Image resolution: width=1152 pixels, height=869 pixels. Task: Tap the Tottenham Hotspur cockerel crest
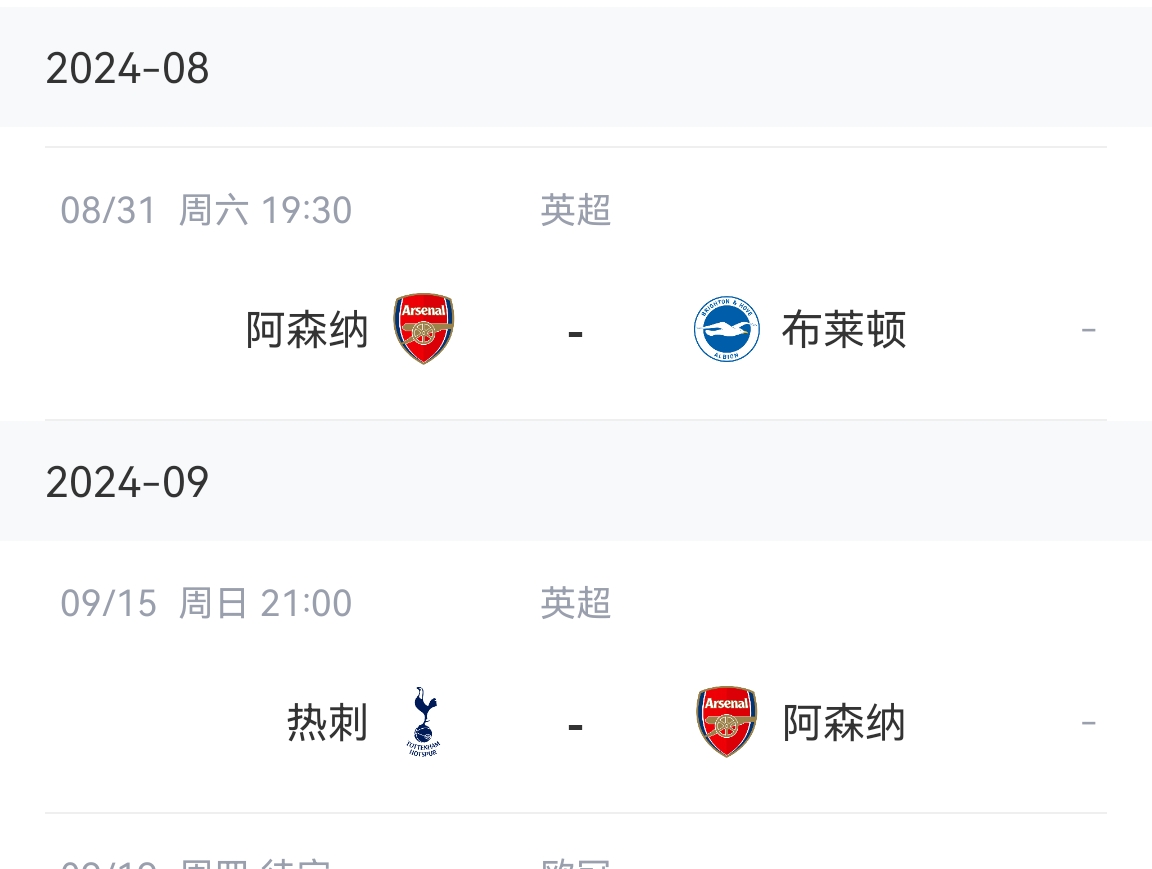[423, 722]
